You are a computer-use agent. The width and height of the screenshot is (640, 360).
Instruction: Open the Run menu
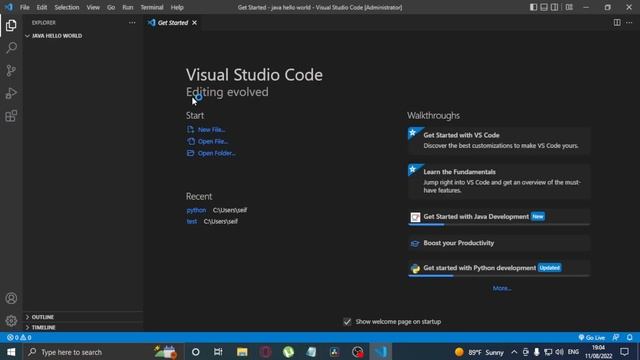click(128, 7)
